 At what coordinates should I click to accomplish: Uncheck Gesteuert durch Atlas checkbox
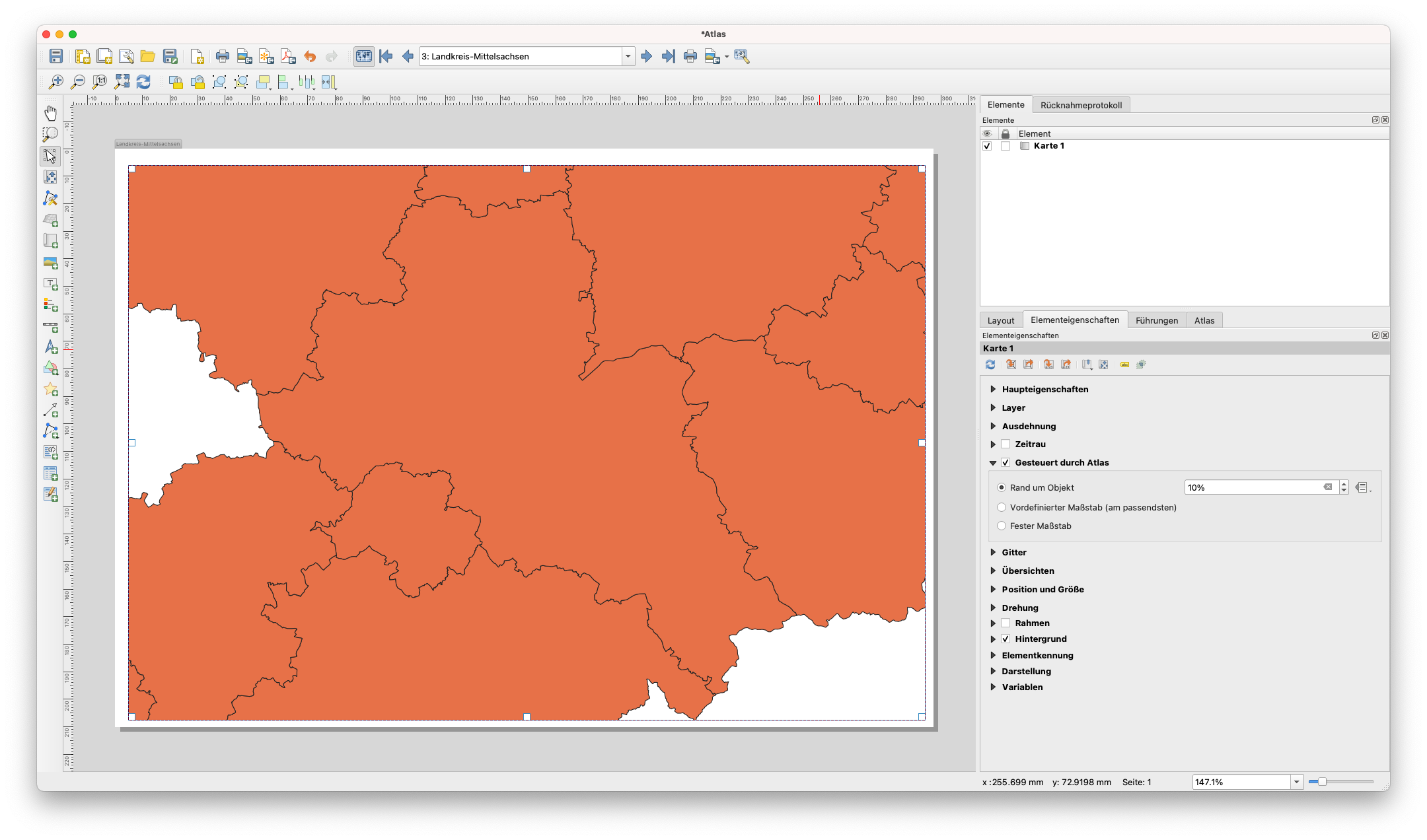click(1006, 463)
